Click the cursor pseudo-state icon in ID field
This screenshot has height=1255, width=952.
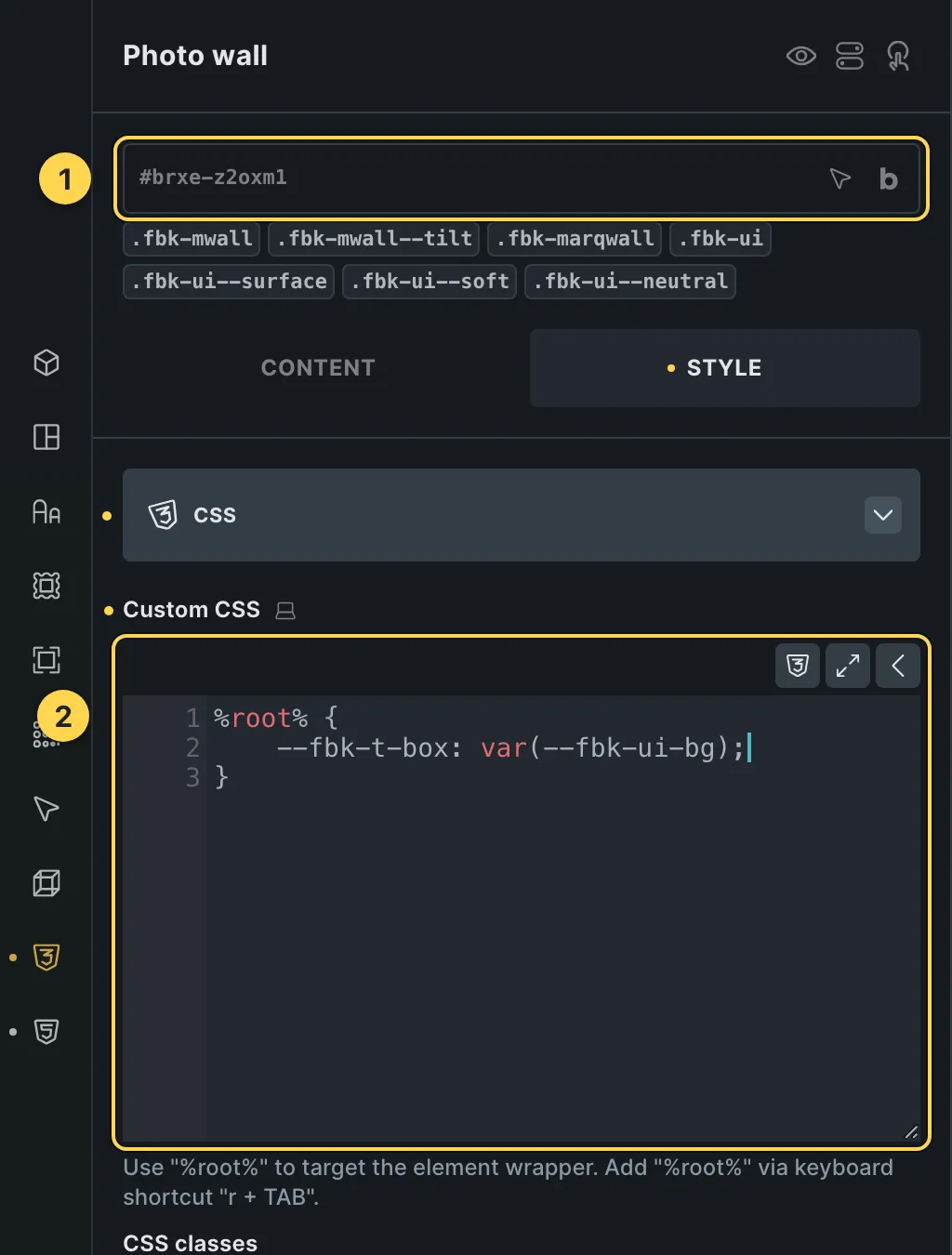pos(840,178)
